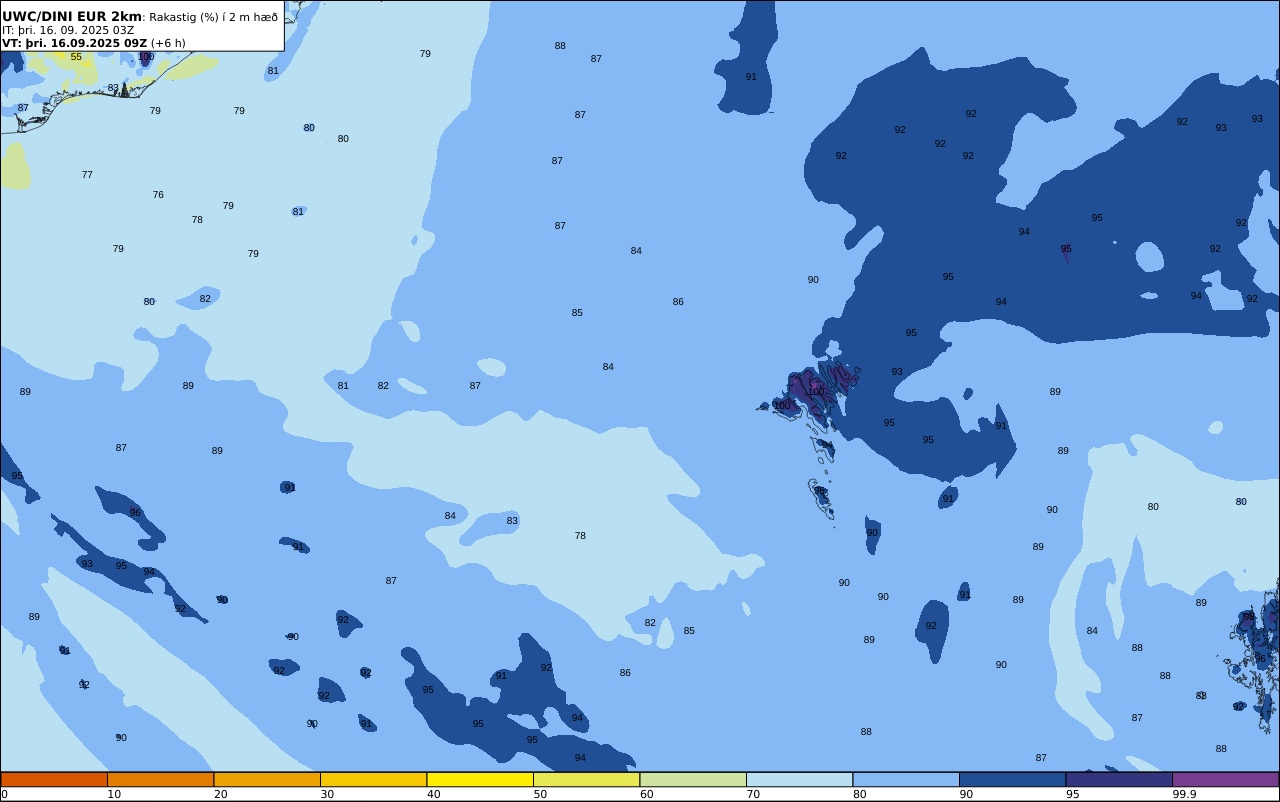The image size is (1280, 802).
Task: Click the '55' humidity value on the map
Action: [76, 57]
